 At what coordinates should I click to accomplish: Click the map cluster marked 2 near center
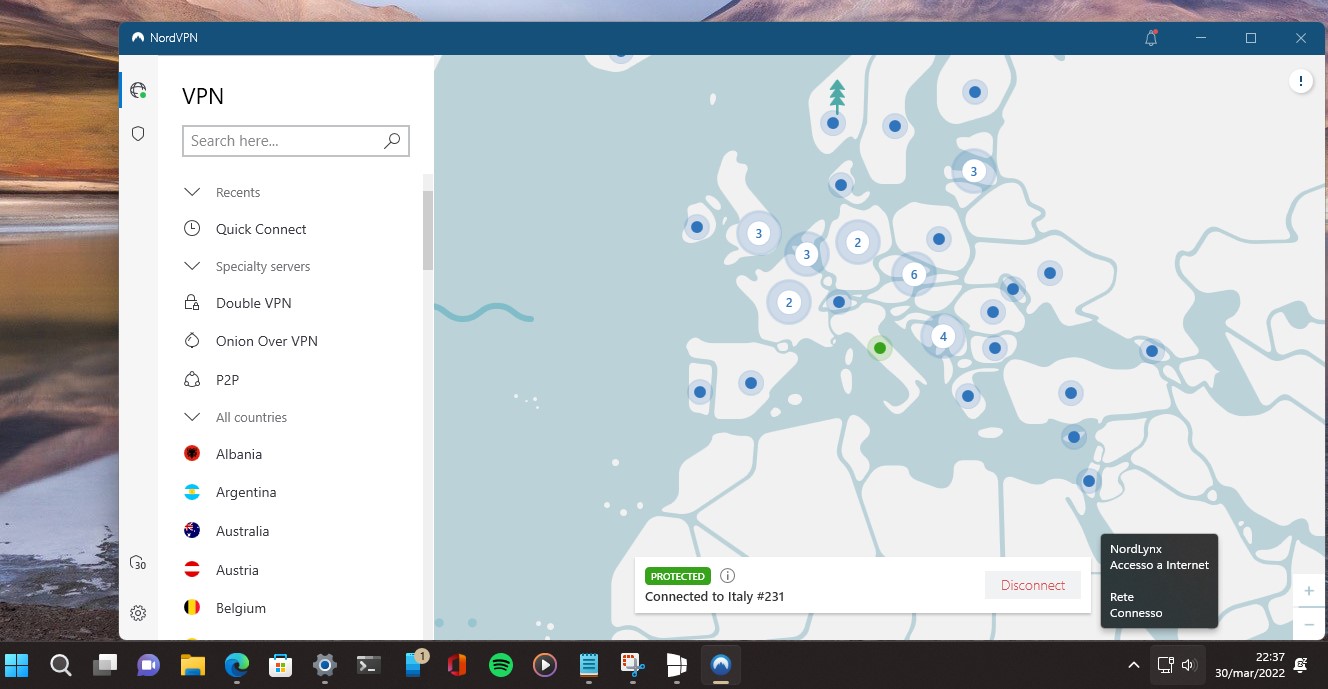coord(857,242)
